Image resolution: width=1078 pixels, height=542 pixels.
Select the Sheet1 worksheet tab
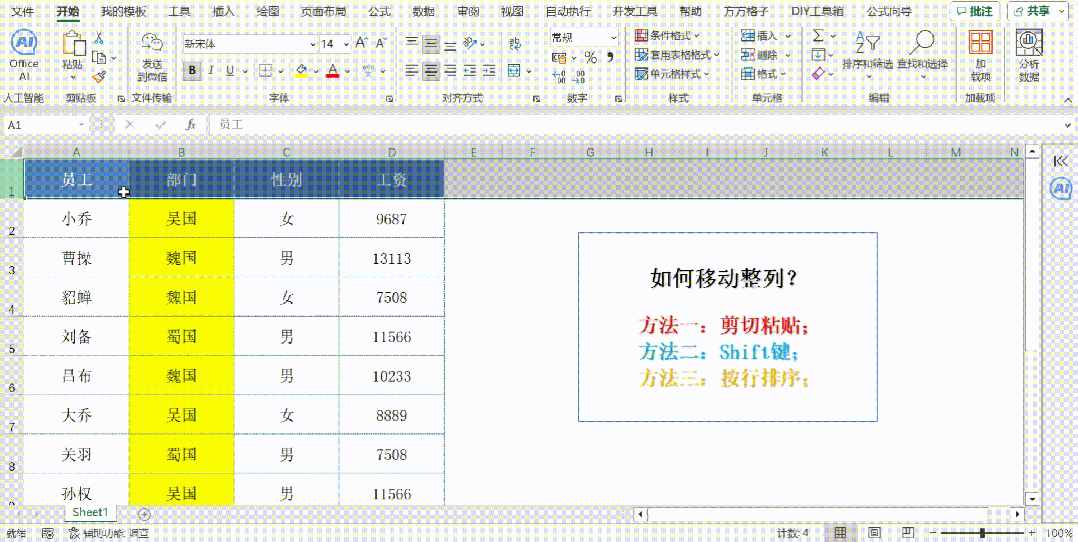pyautogui.click(x=90, y=512)
